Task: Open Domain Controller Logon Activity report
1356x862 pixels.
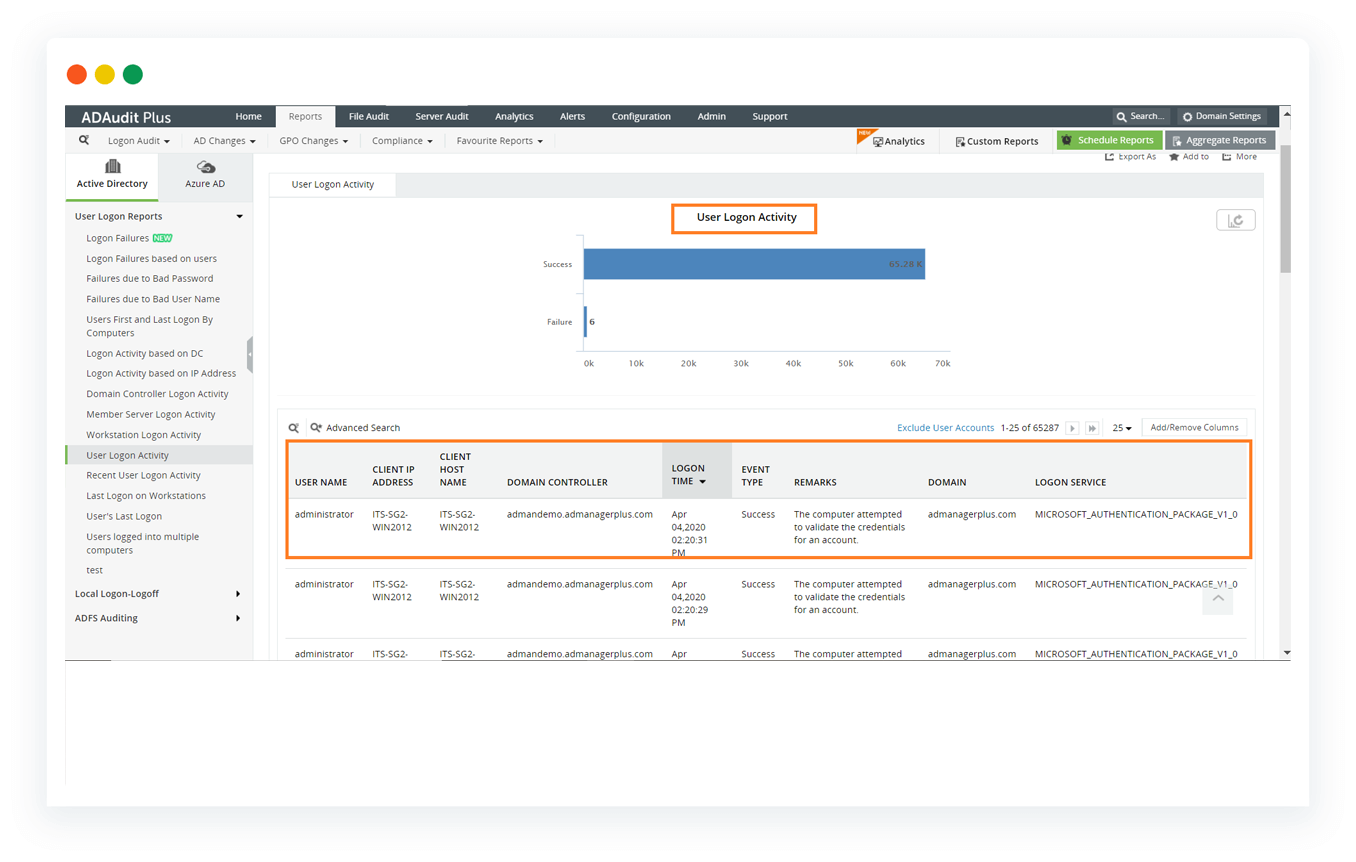Action: pyautogui.click(x=157, y=394)
